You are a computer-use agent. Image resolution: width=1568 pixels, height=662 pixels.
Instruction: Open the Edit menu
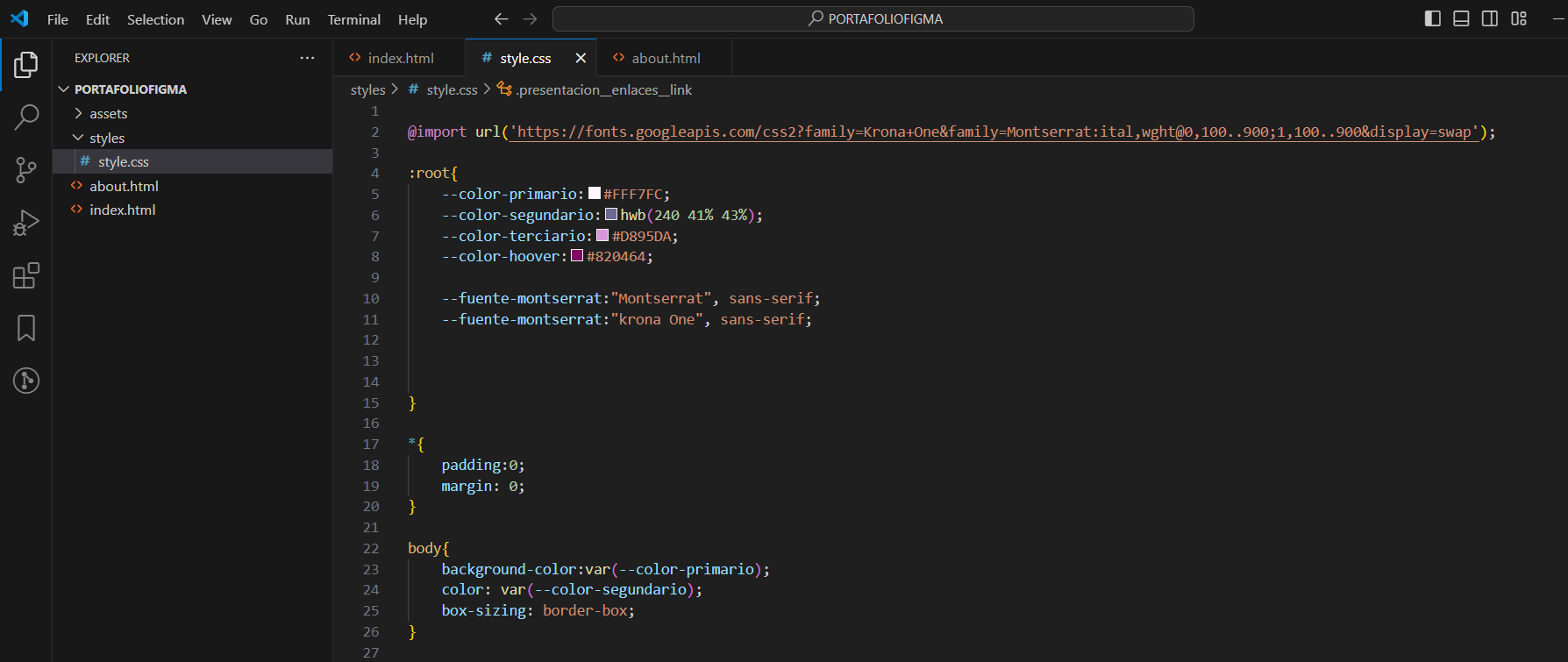[97, 19]
